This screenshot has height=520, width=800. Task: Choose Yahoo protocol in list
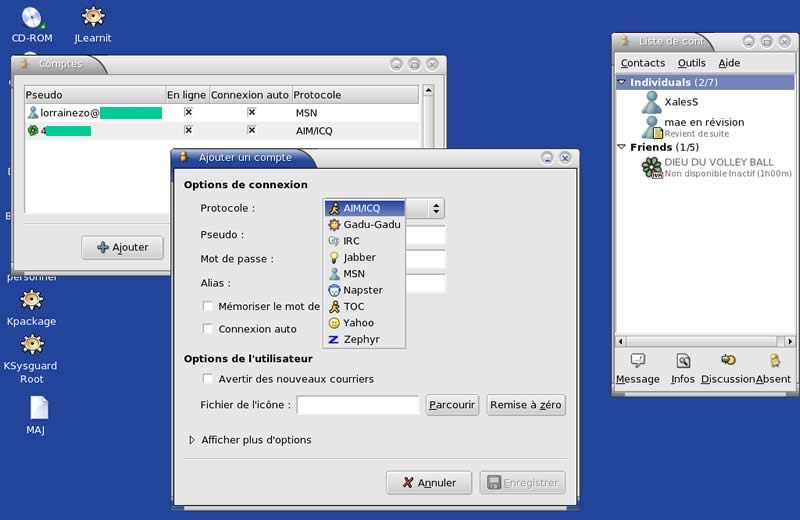[364, 323]
